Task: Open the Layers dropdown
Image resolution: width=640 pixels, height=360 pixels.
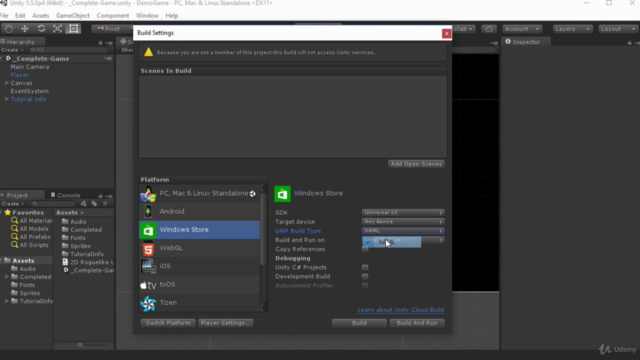Action: click(572, 29)
